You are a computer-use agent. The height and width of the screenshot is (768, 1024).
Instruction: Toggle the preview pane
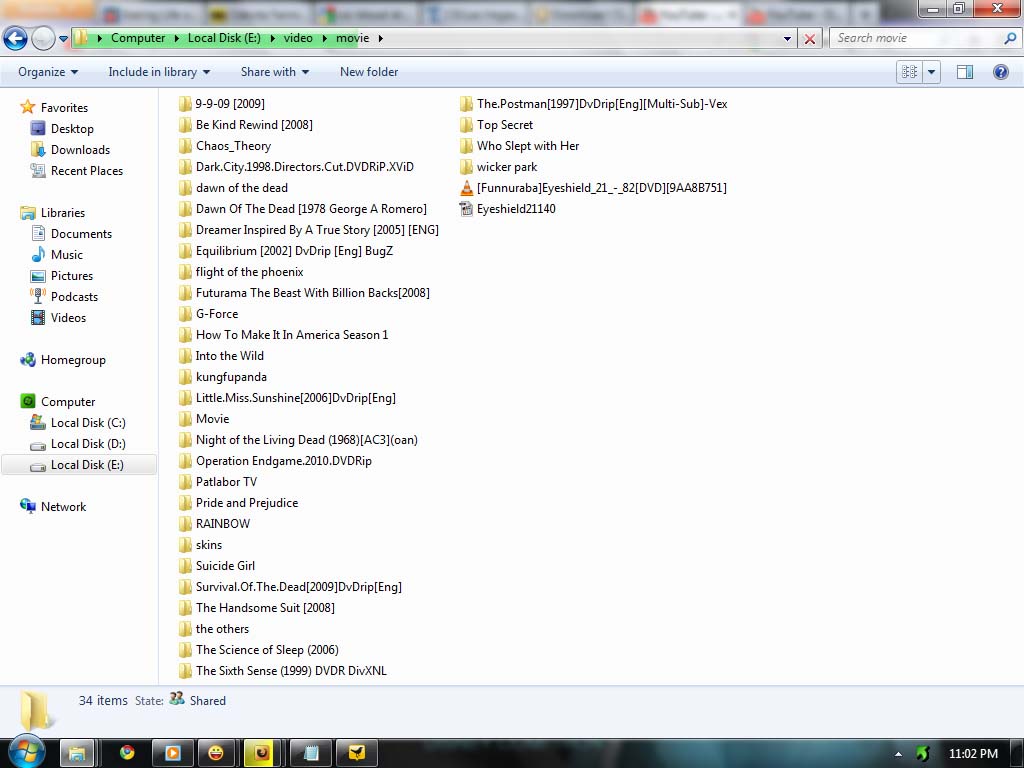coord(965,72)
